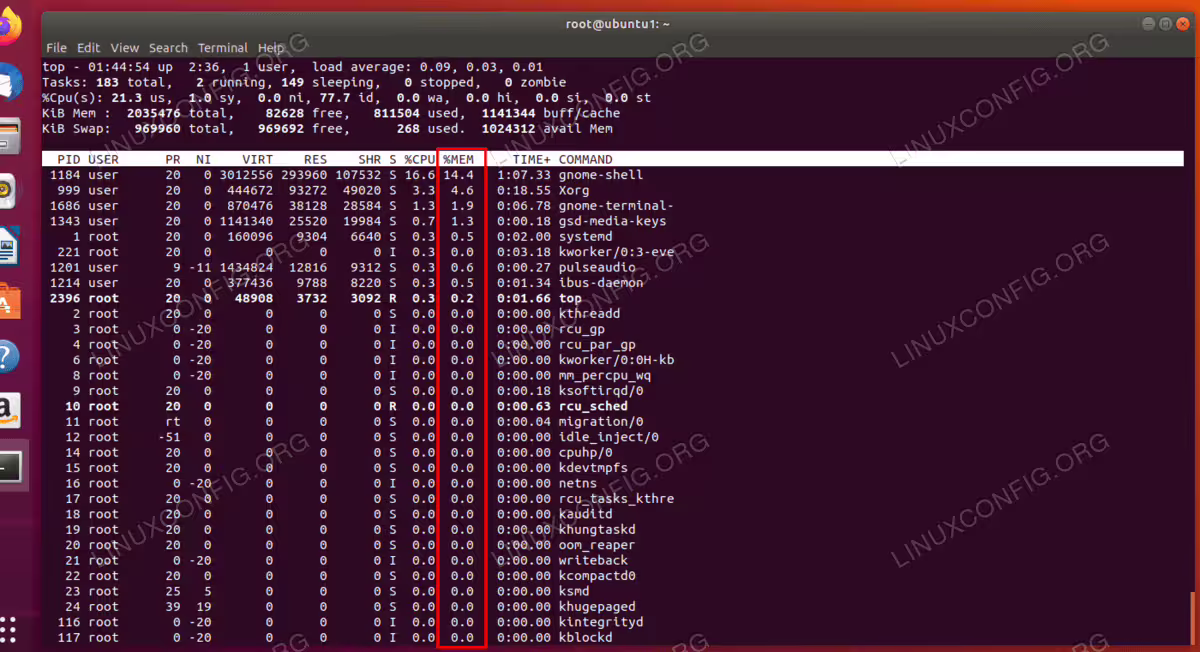
Task: Click the 14.4 memory value for gnome-shell
Action: [x=459, y=175]
